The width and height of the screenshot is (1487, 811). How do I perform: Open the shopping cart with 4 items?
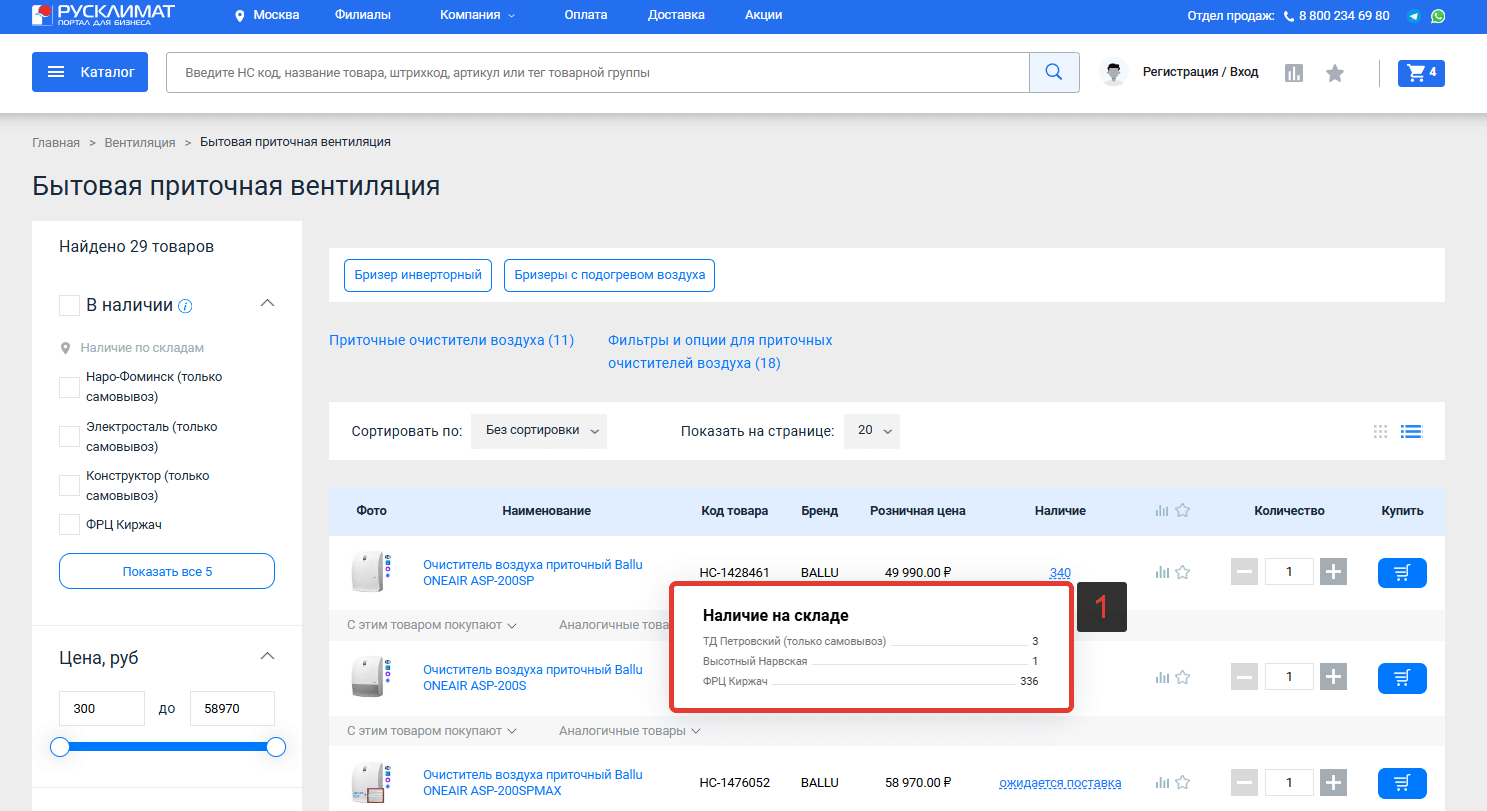coord(1421,73)
